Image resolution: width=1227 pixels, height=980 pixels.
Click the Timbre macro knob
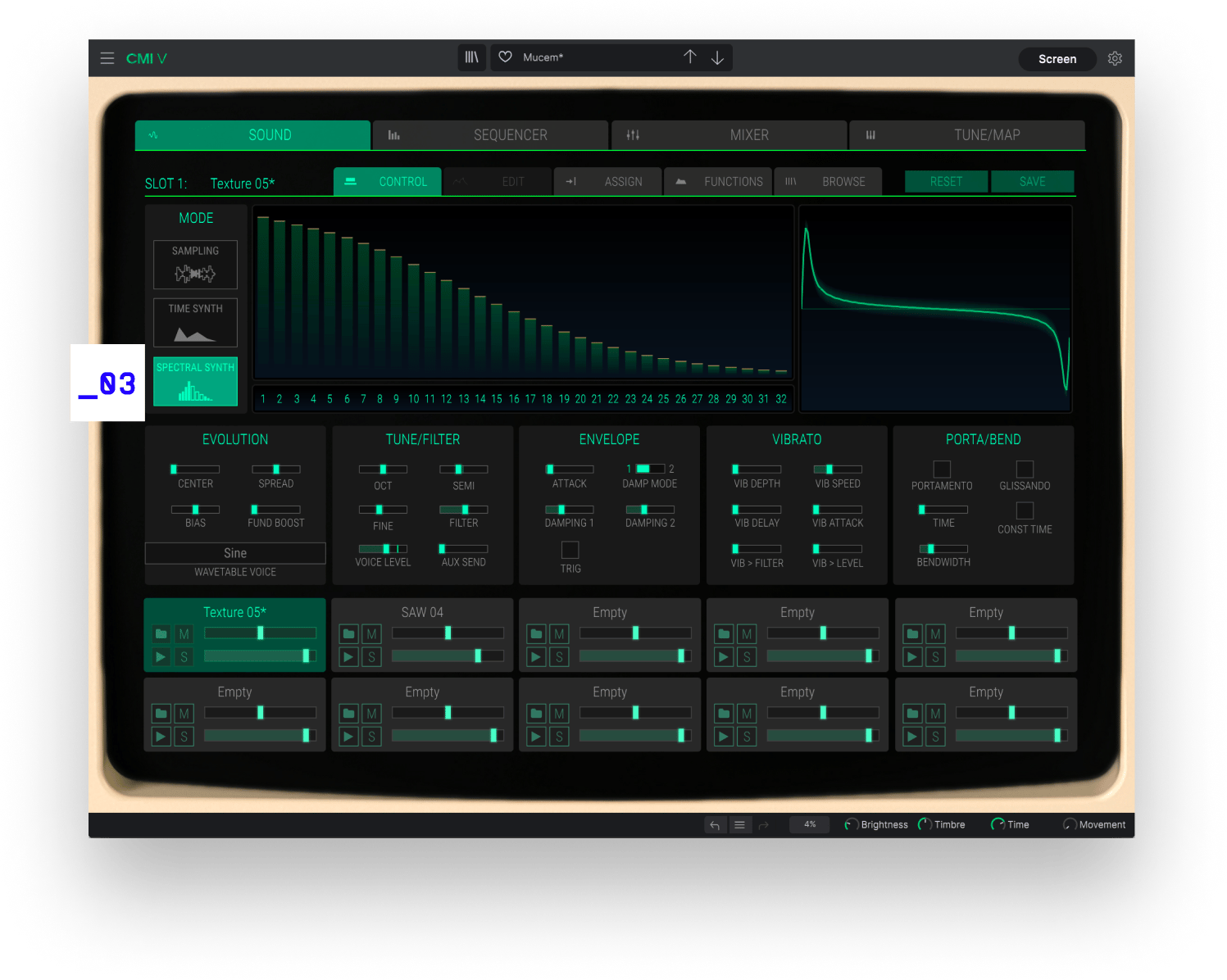[x=925, y=824]
